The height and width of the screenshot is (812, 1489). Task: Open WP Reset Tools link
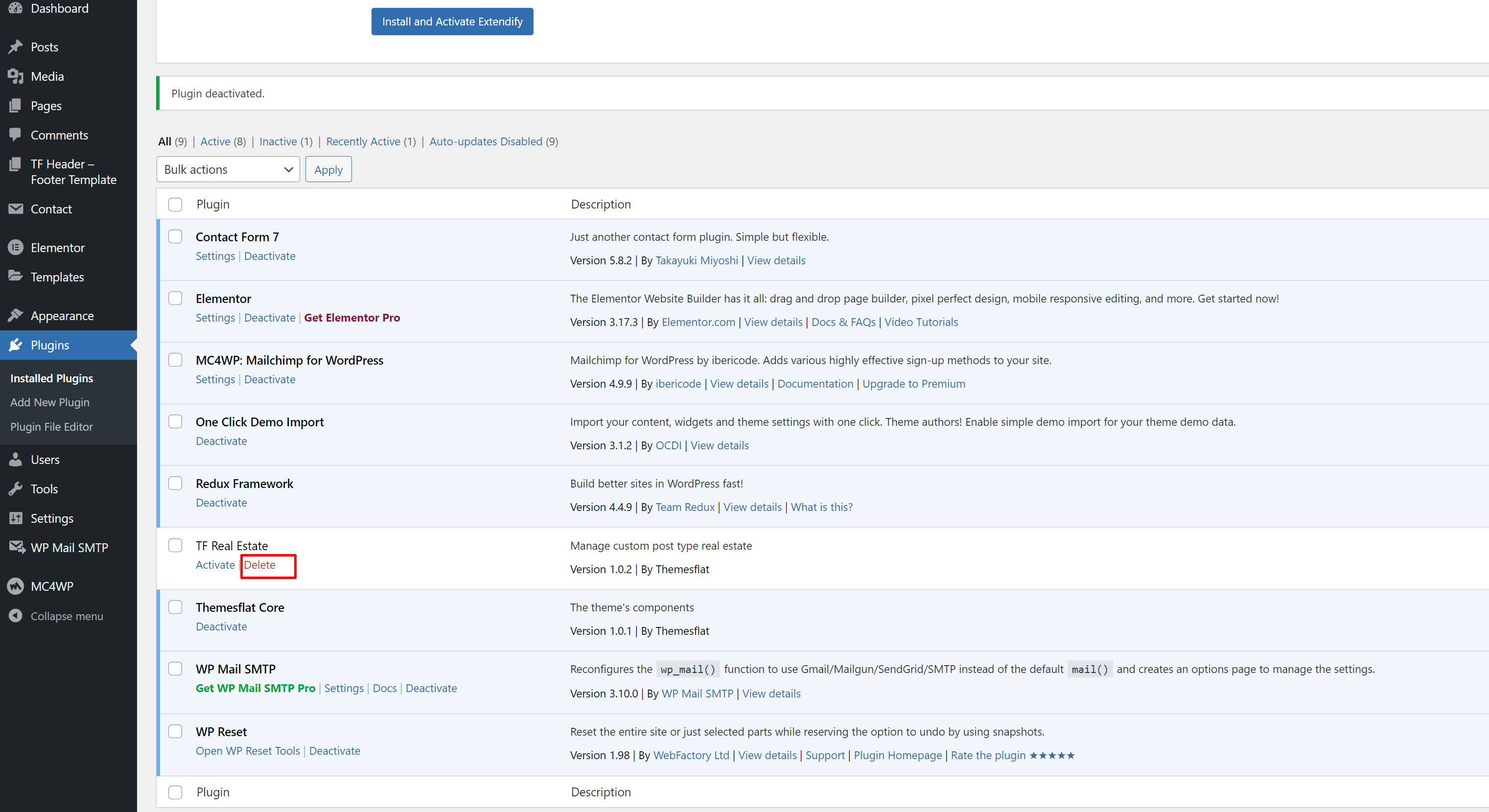248,751
